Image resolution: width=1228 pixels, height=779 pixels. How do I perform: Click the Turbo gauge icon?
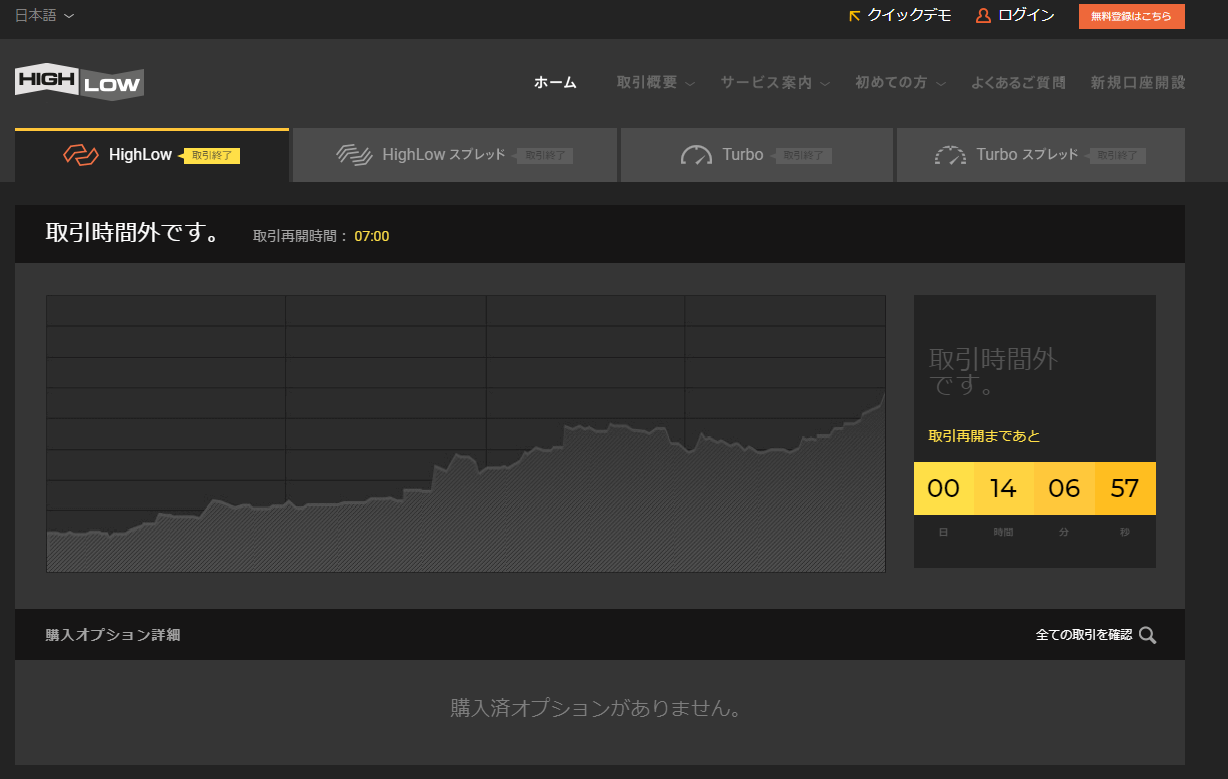pyautogui.click(x=696, y=155)
